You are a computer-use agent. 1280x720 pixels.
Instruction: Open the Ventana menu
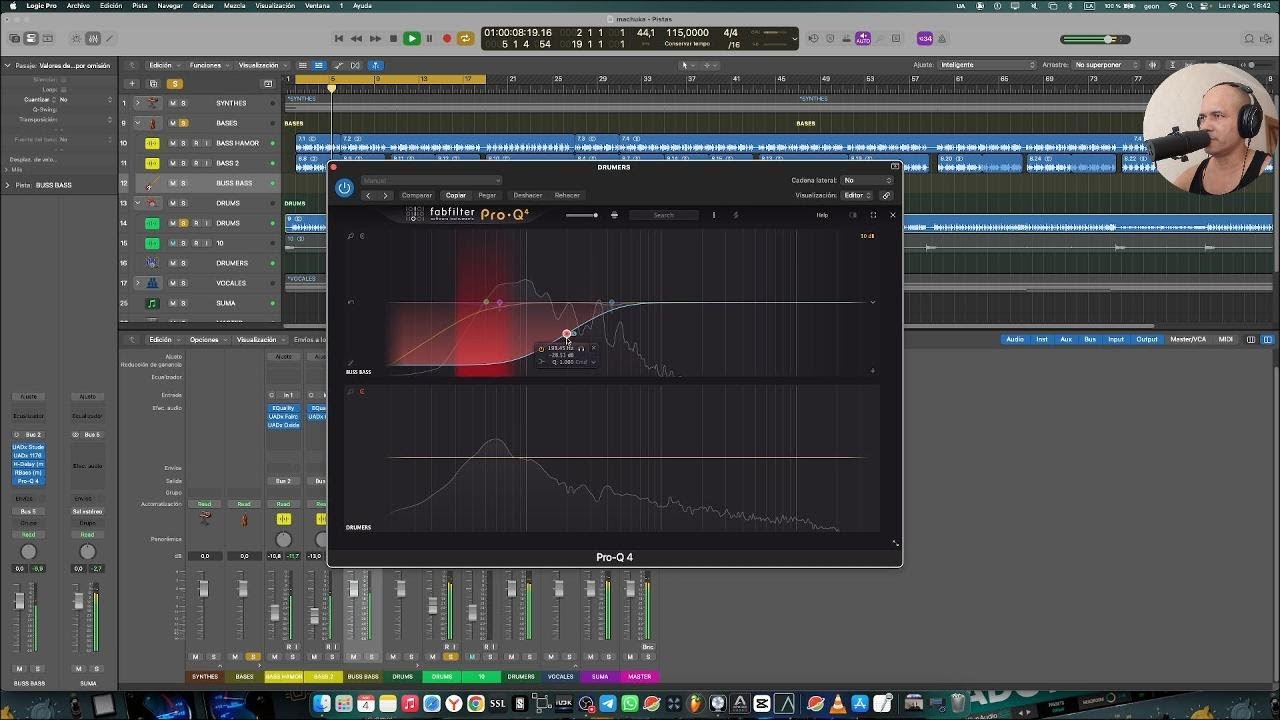pyautogui.click(x=317, y=6)
